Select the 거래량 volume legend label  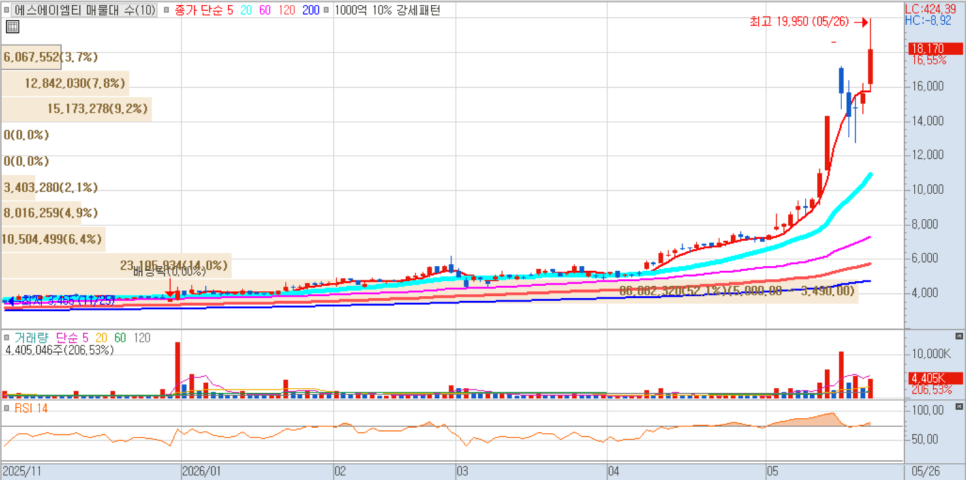[x=31, y=338]
